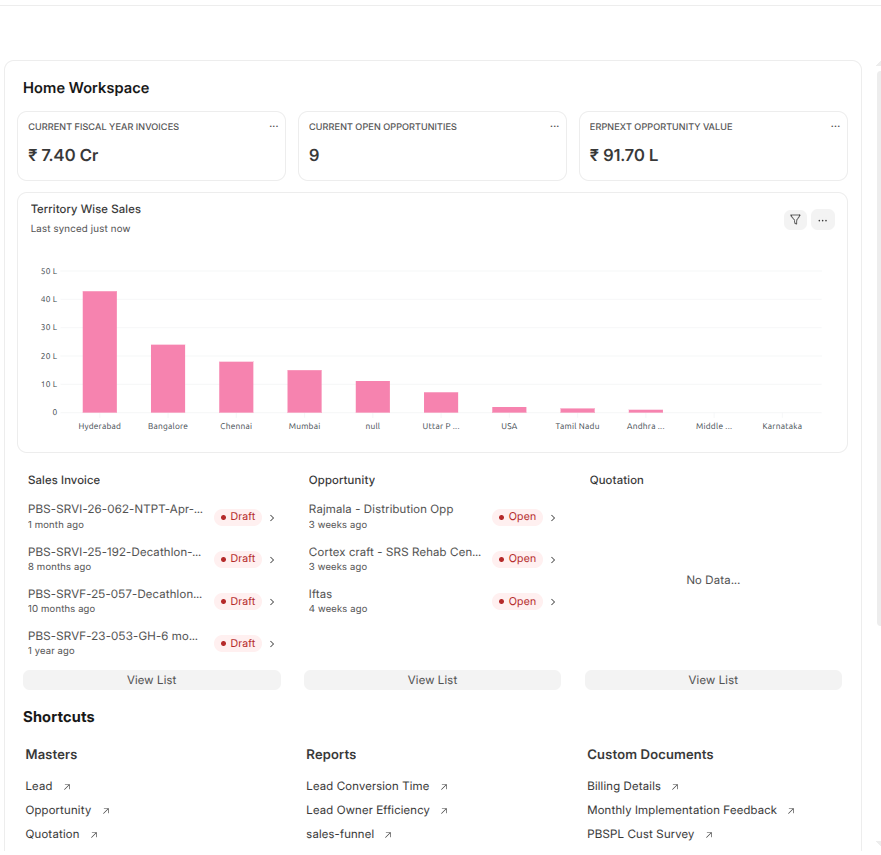Open ellipsis menu on ERPNext Opportunity Value card
The image size is (881, 855).
(835, 126)
